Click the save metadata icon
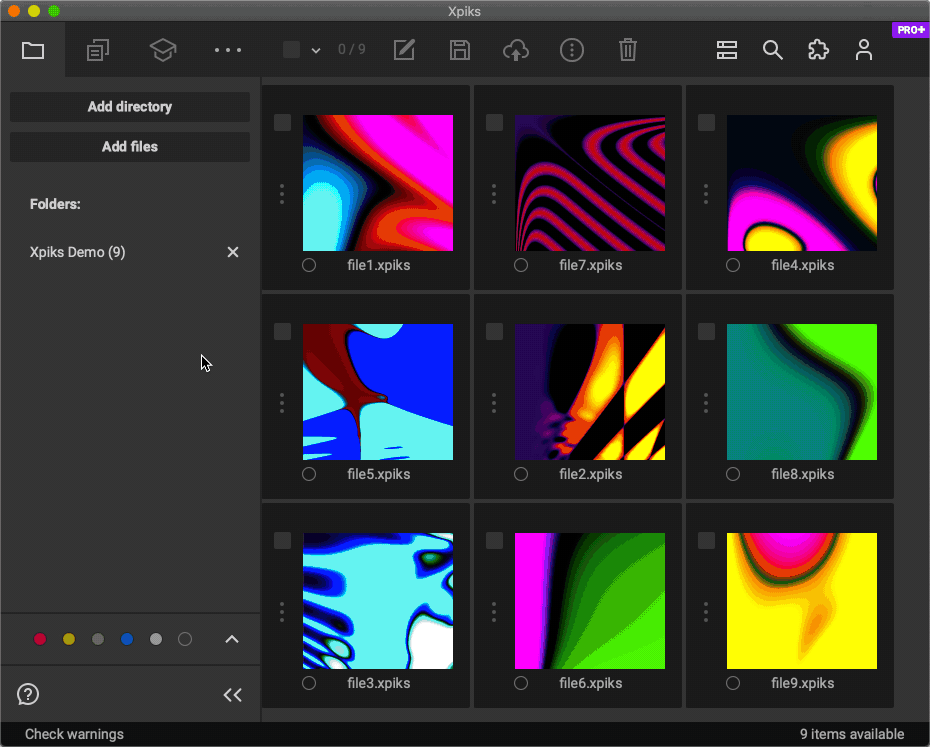 pyautogui.click(x=460, y=50)
